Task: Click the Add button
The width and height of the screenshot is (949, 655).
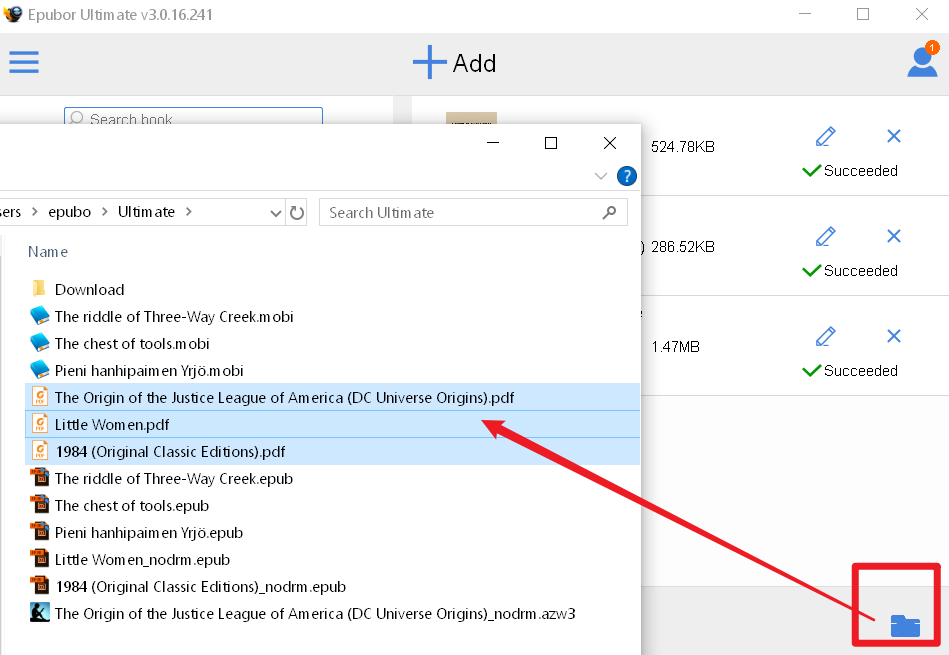Action: pyautogui.click(x=455, y=63)
